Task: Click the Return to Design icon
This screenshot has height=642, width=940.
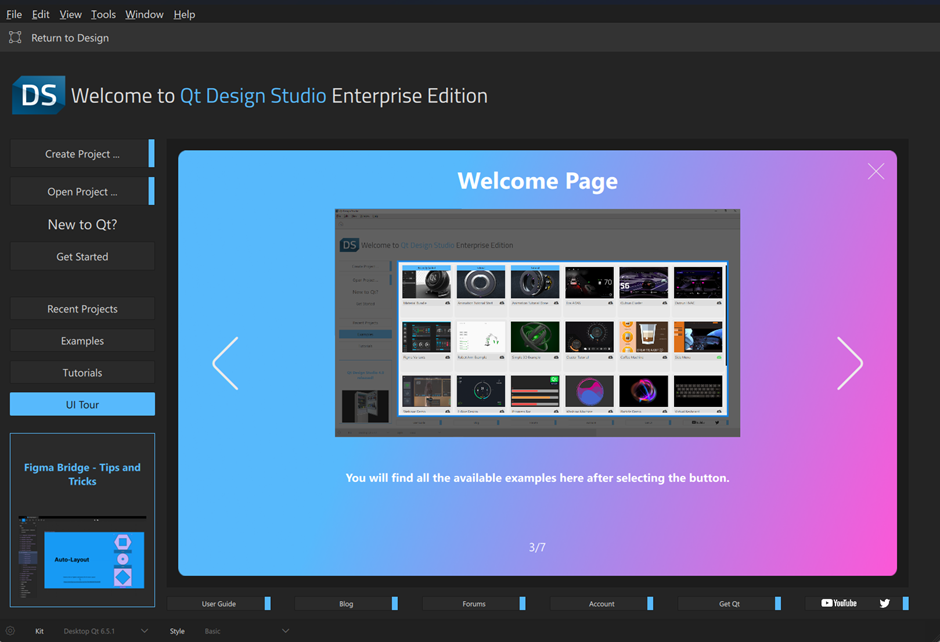Action: pyautogui.click(x=15, y=38)
